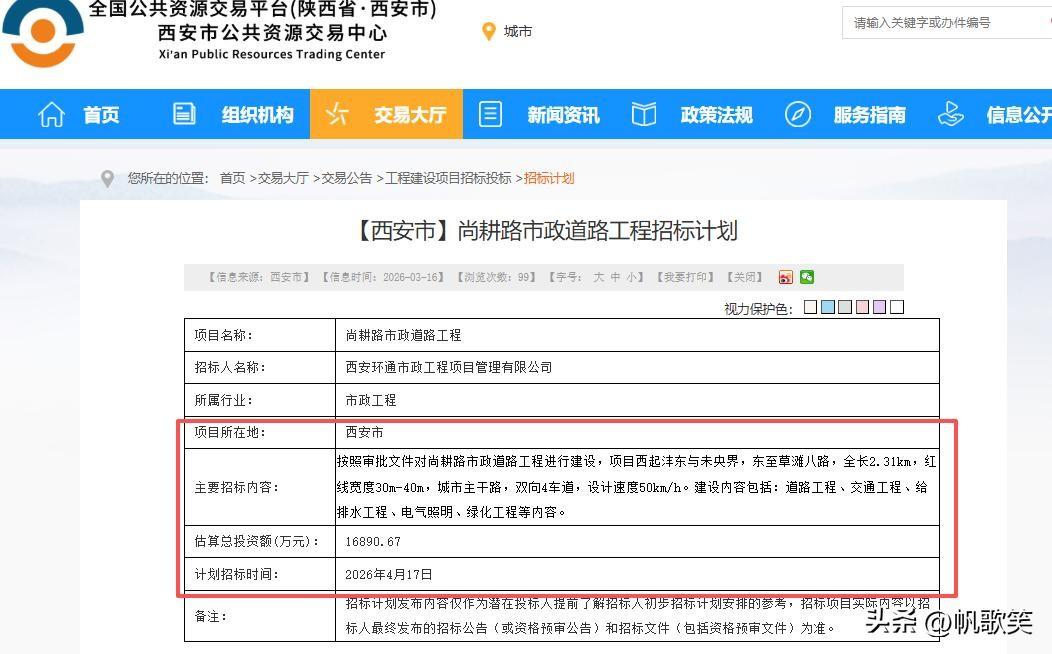Click the green WeChat share icon
Image resolution: width=1052 pixels, height=654 pixels.
click(807, 277)
